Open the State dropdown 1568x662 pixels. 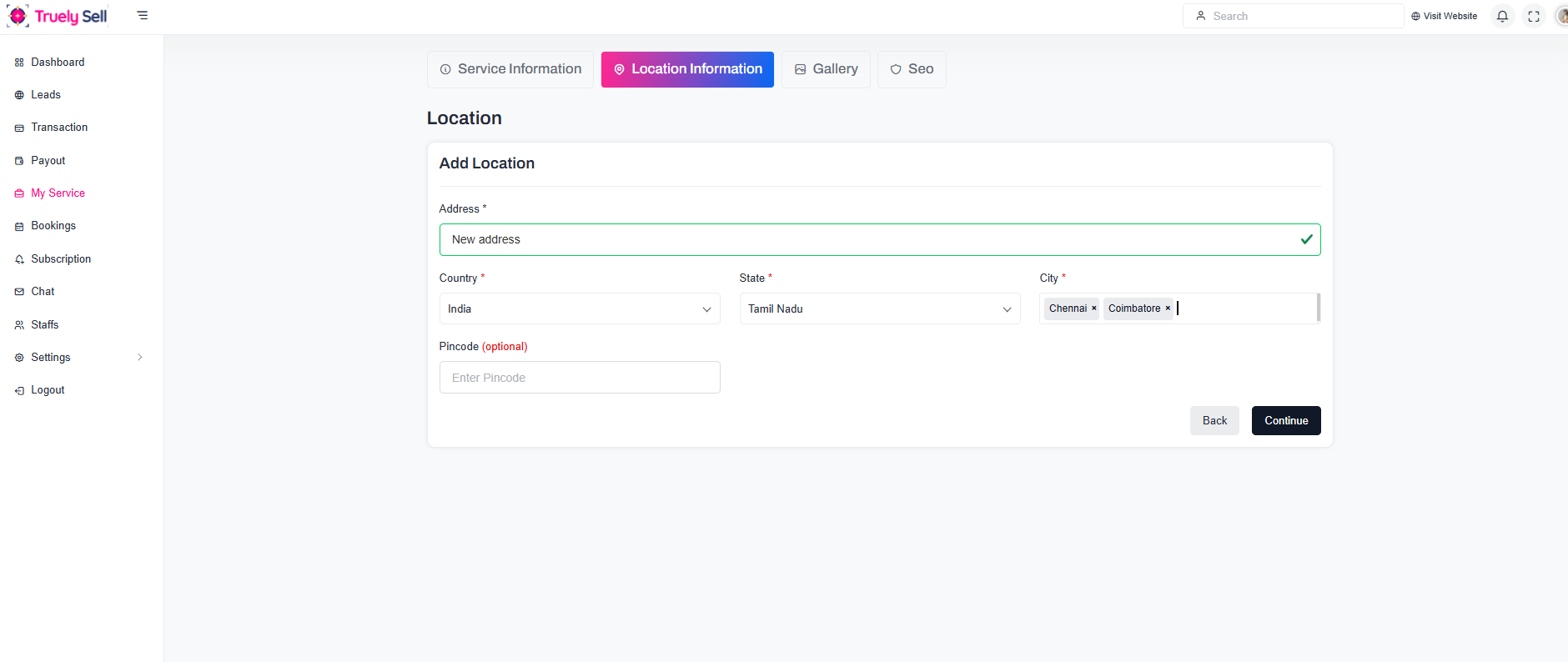879,308
